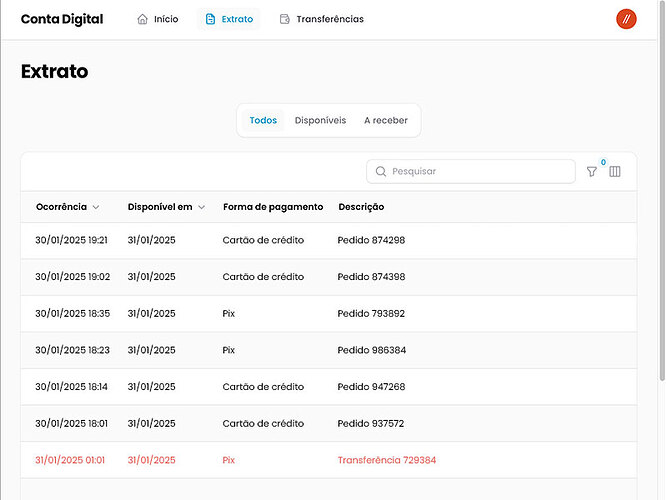Viewport: 666px width, 500px height.
Task: Switch to the Disponíveis tab
Action: [320, 120]
